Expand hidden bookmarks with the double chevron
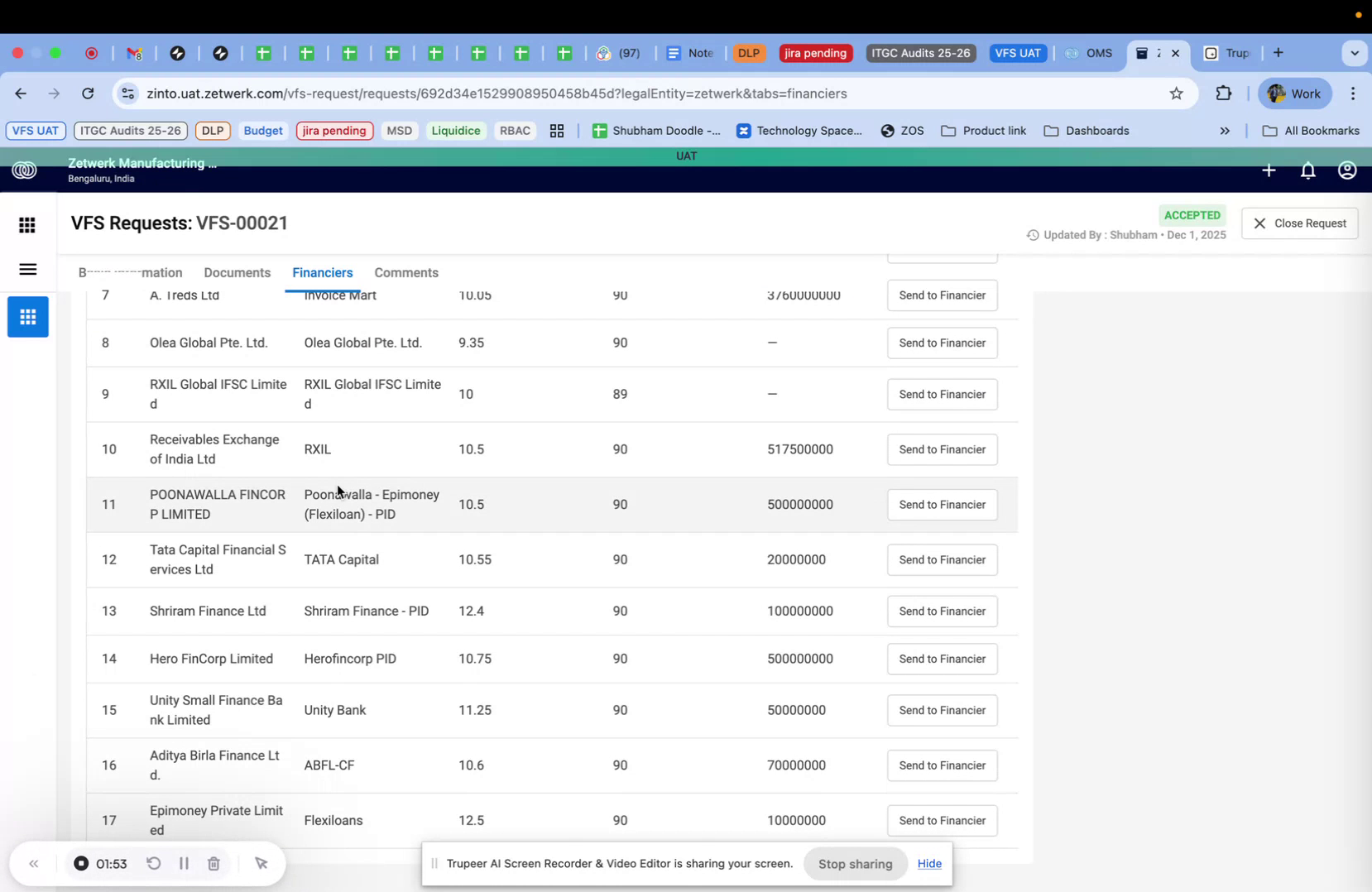The width and height of the screenshot is (1372, 892). [1225, 130]
